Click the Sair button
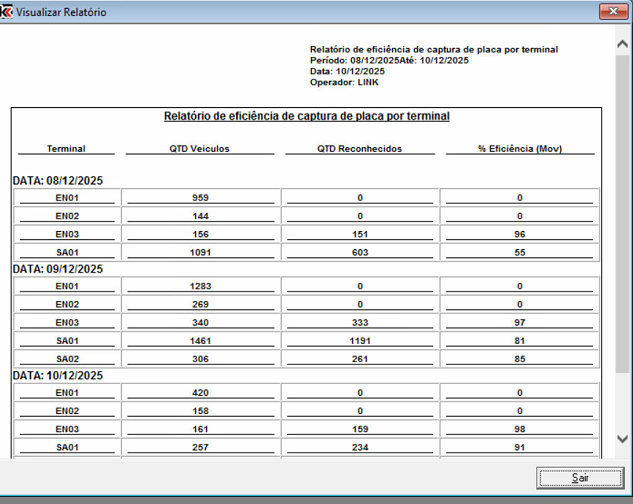 (579, 477)
